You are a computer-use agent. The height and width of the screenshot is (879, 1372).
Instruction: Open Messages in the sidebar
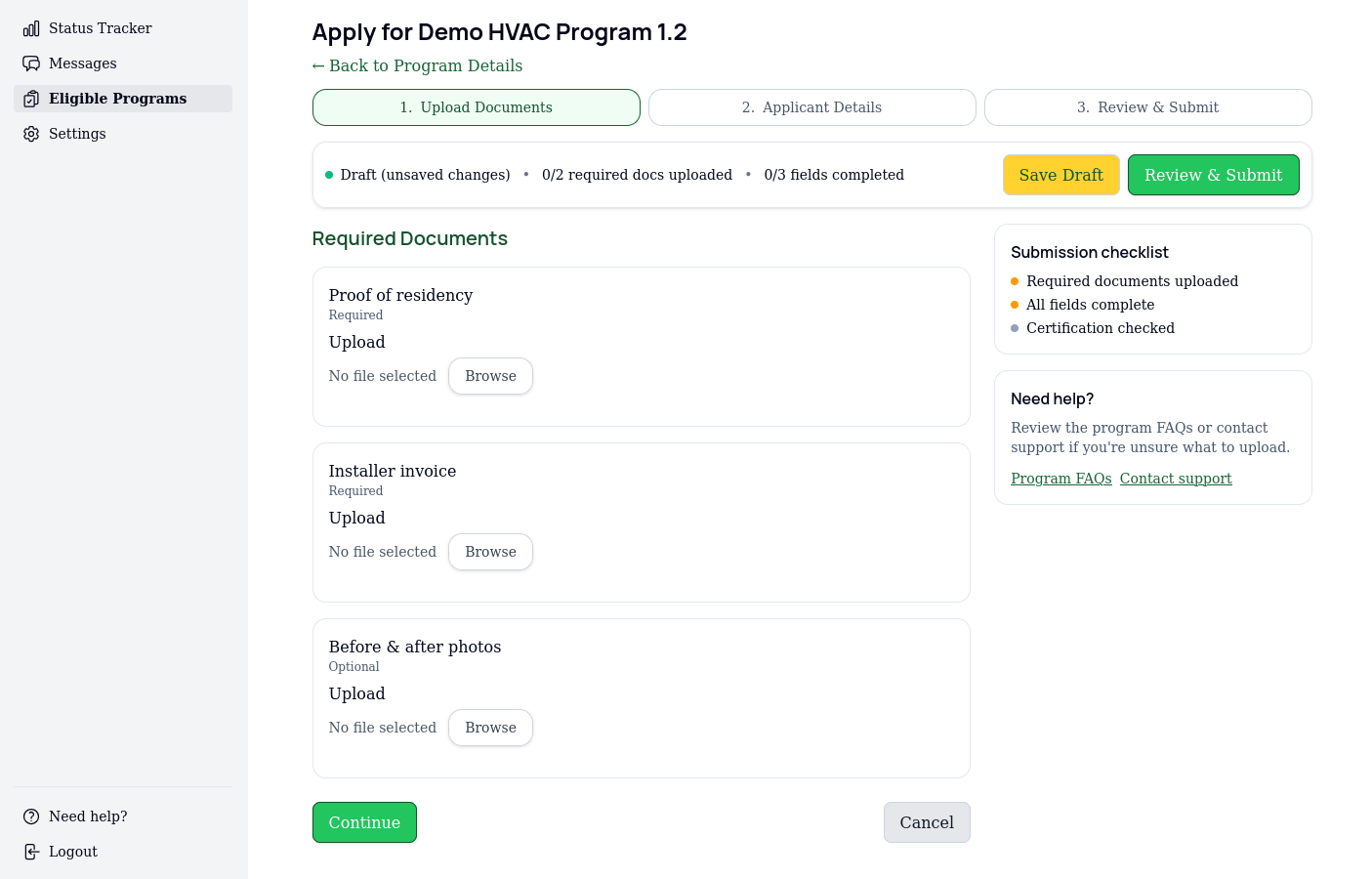83,63
